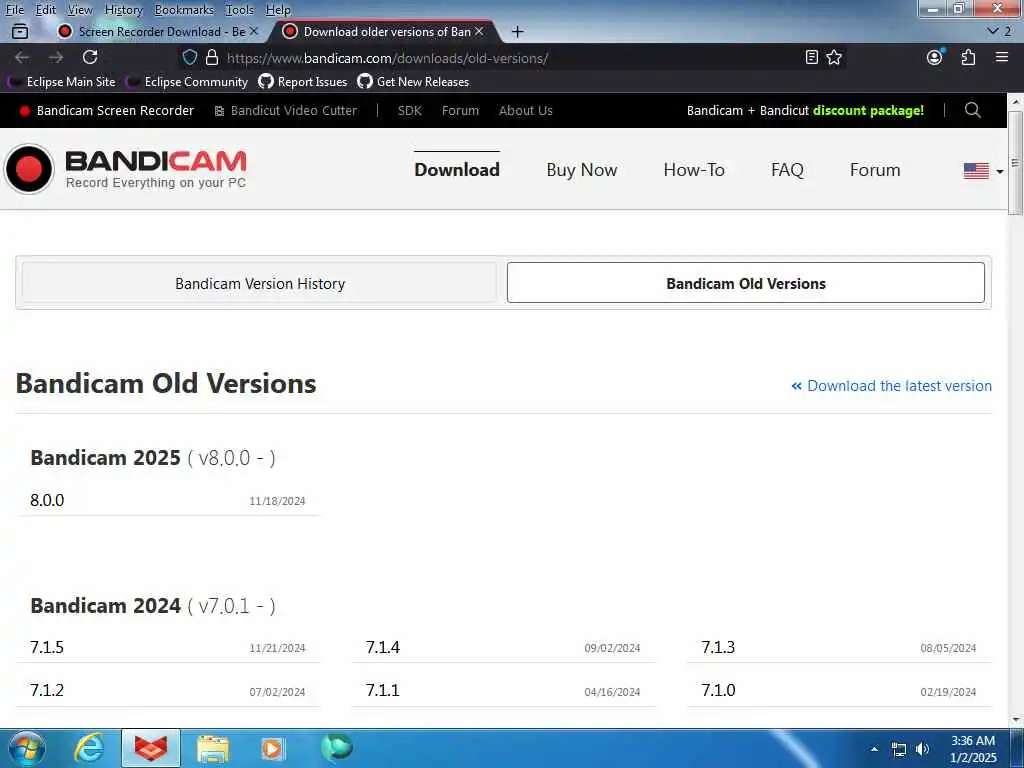Open the US flag language dropdown
Image resolution: width=1024 pixels, height=768 pixels.
(983, 170)
